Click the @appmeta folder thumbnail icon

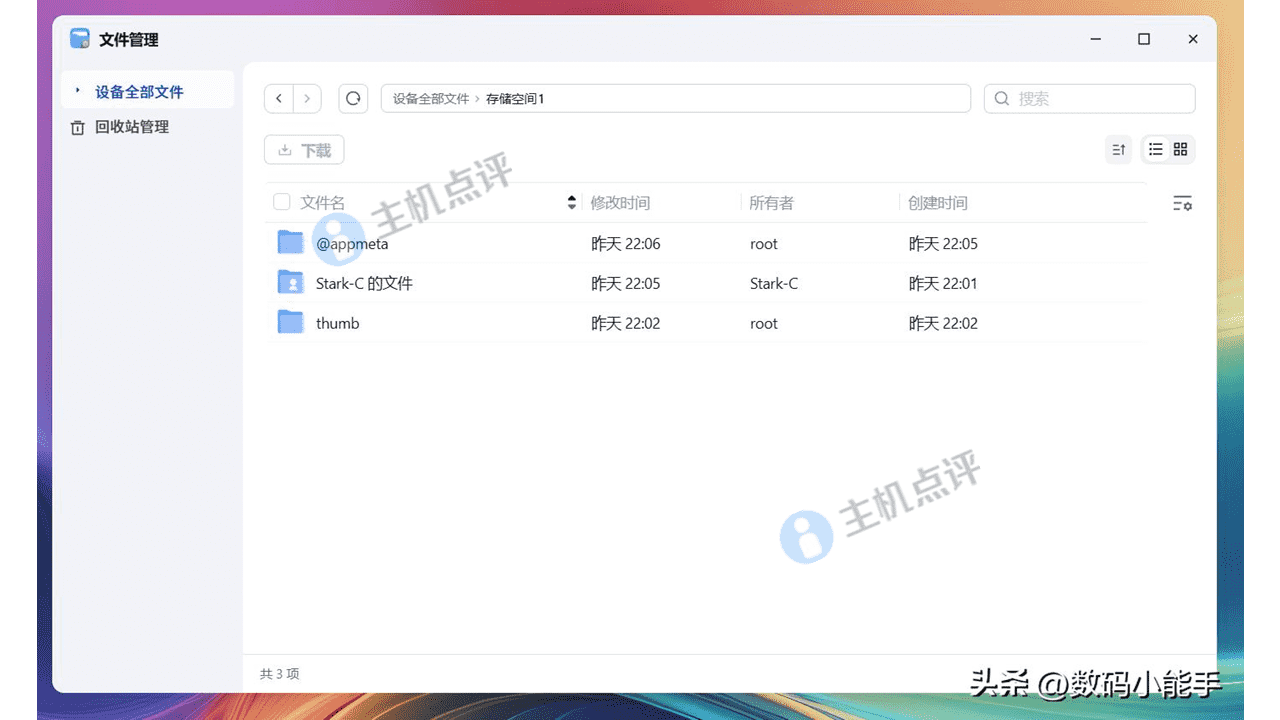pyautogui.click(x=290, y=241)
